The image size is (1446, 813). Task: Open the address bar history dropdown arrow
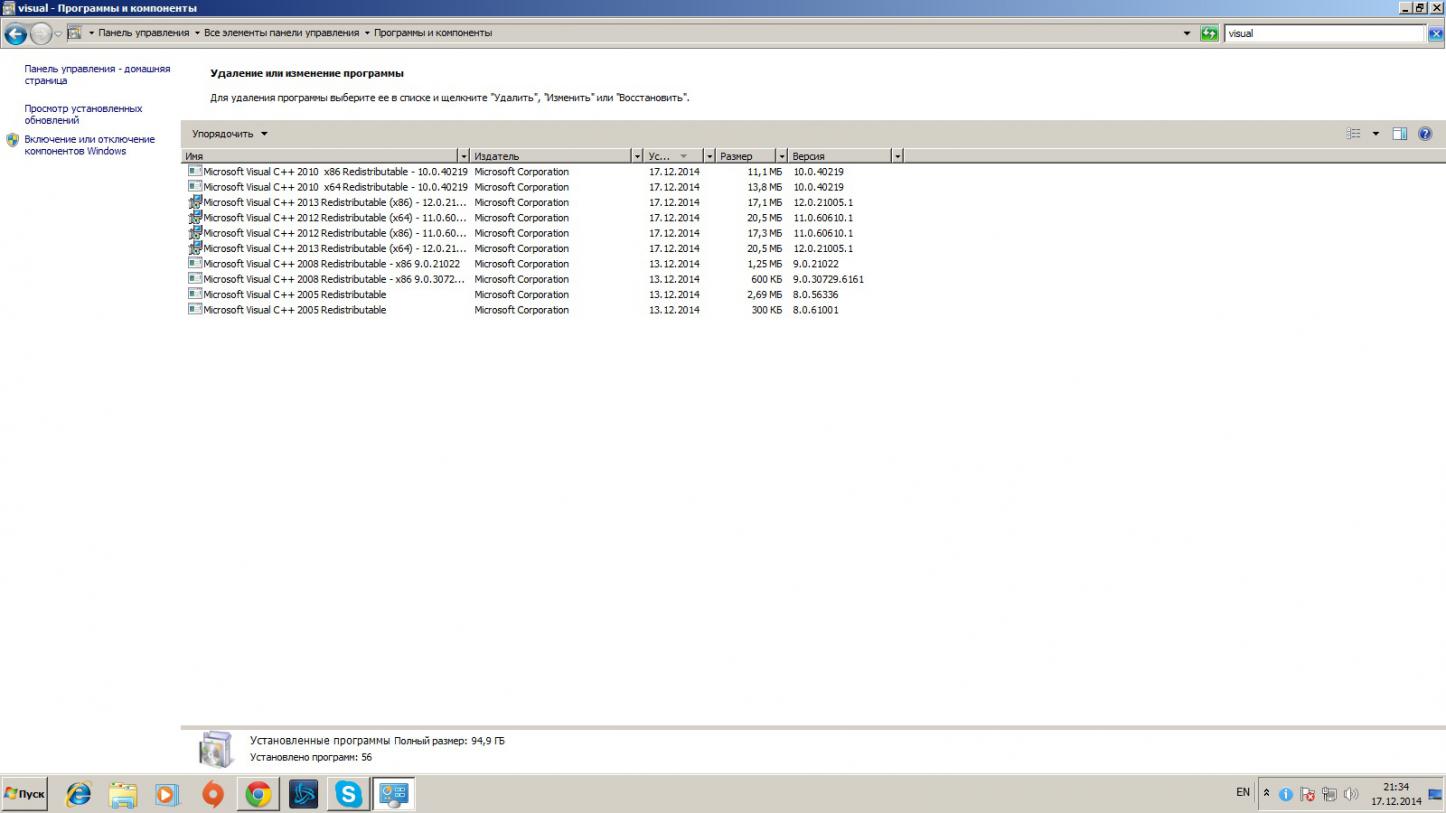(1187, 33)
